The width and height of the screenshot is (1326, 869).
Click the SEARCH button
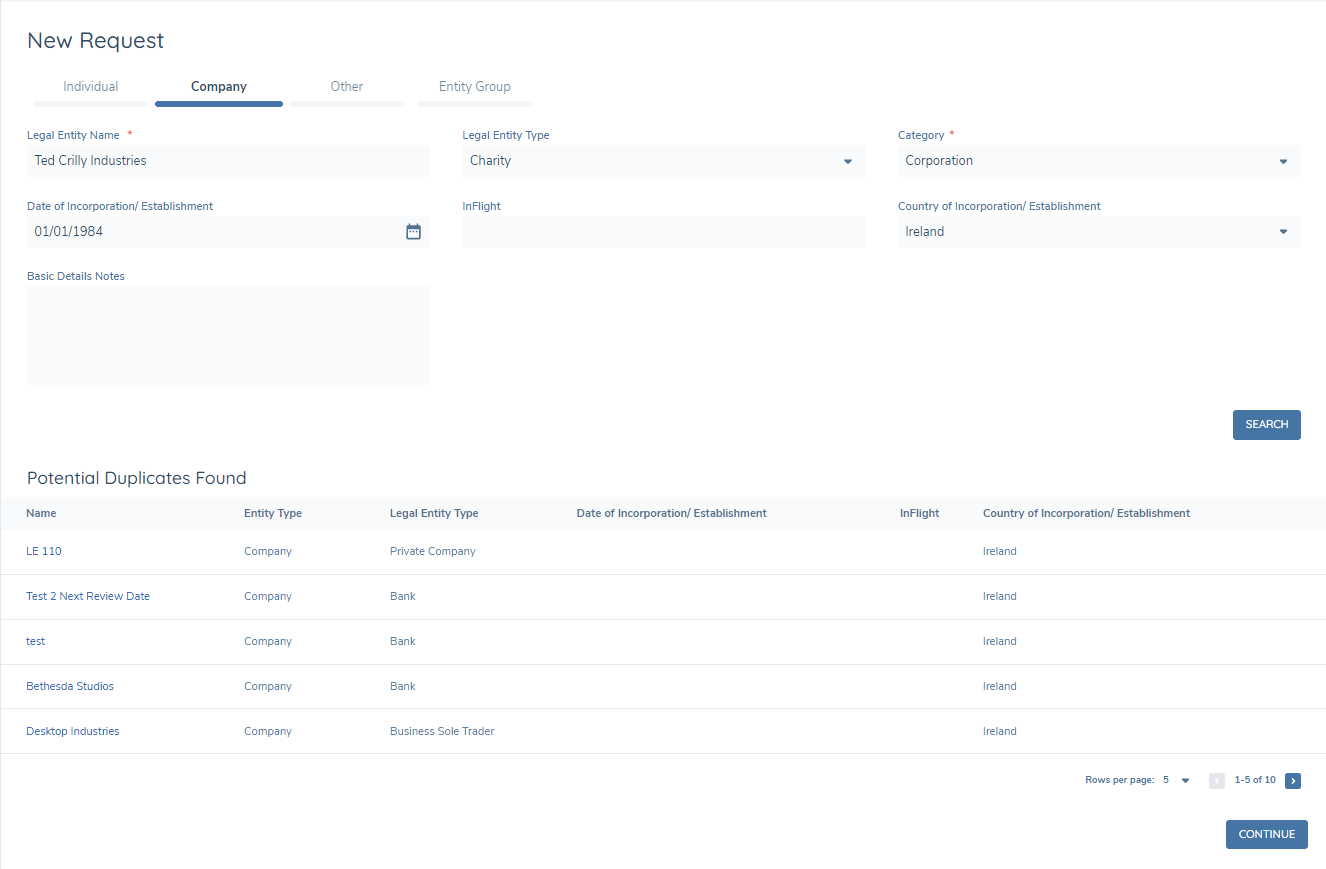click(1266, 424)
